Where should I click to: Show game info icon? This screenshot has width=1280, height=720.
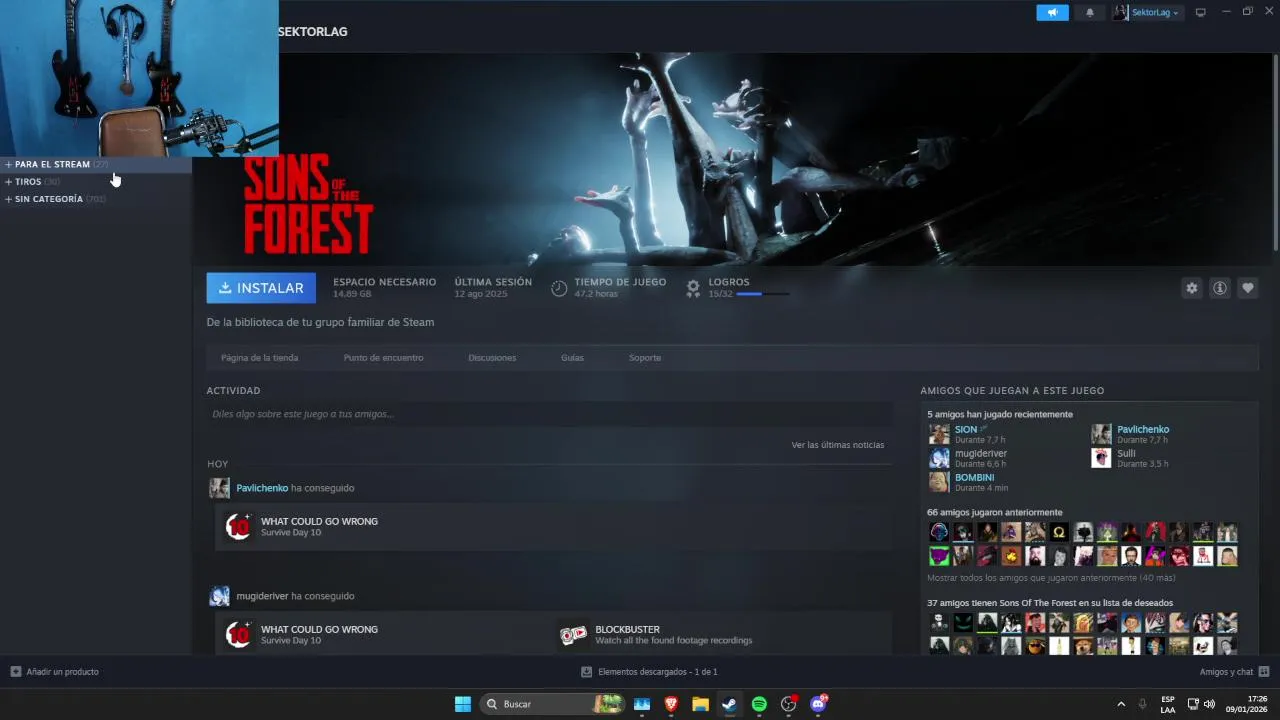[1220, 288]
